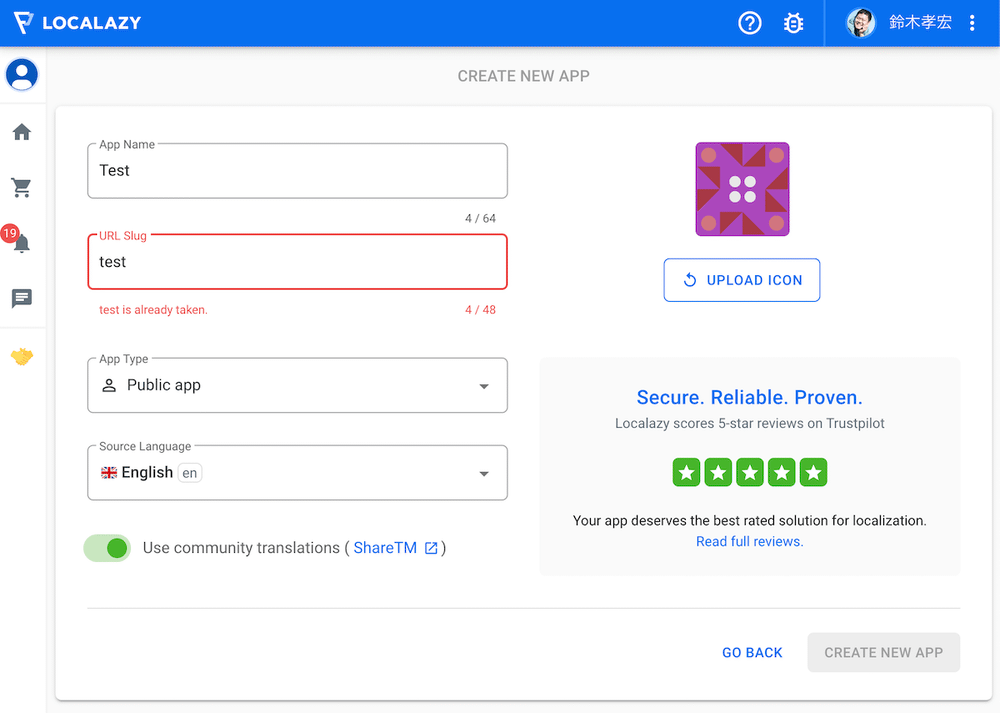
Task: Click the purple app icon thumbnail
Action: click(742, 189)
